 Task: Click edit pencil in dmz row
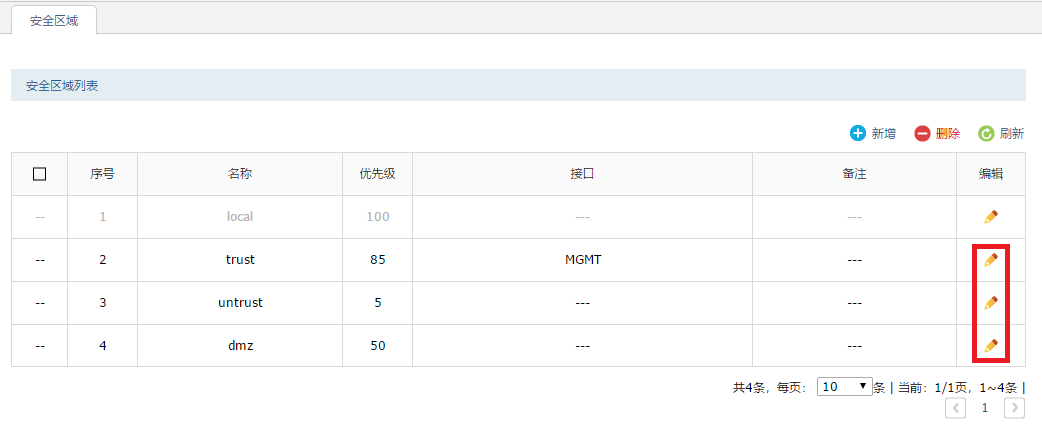pyautogui.click(x=990, y=346)
